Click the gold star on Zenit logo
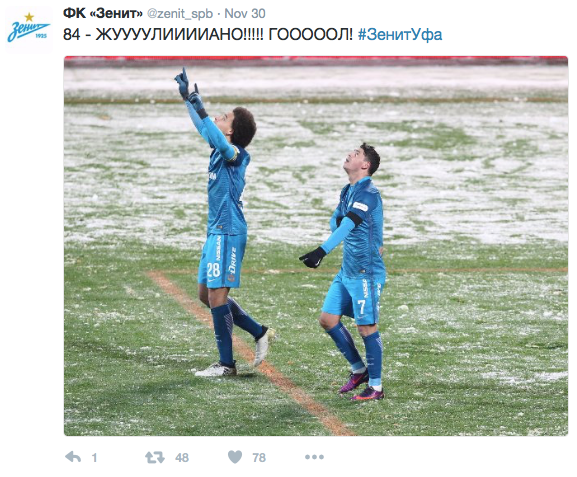 29,17
